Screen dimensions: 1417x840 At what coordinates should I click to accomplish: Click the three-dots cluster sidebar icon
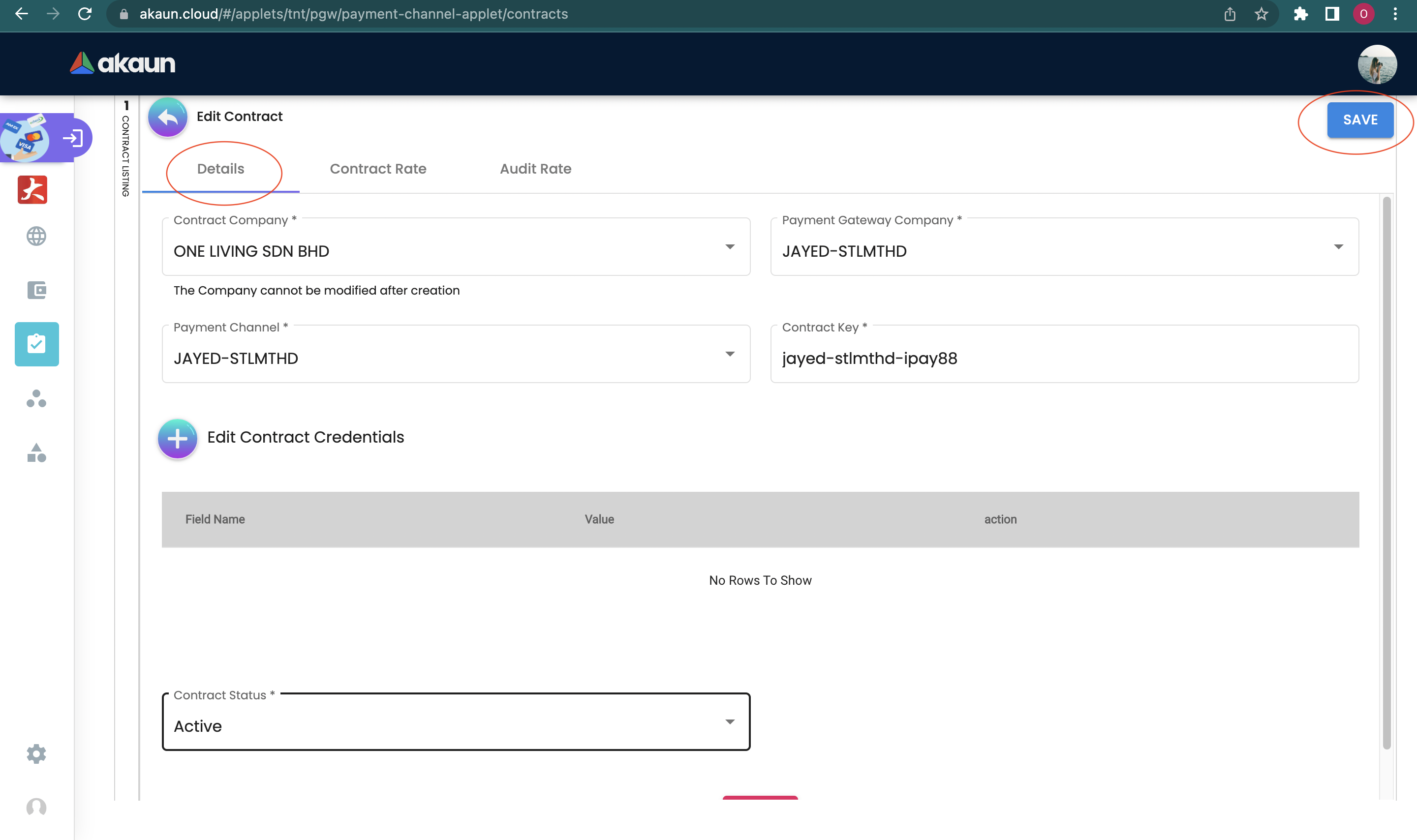coord(36,398)
